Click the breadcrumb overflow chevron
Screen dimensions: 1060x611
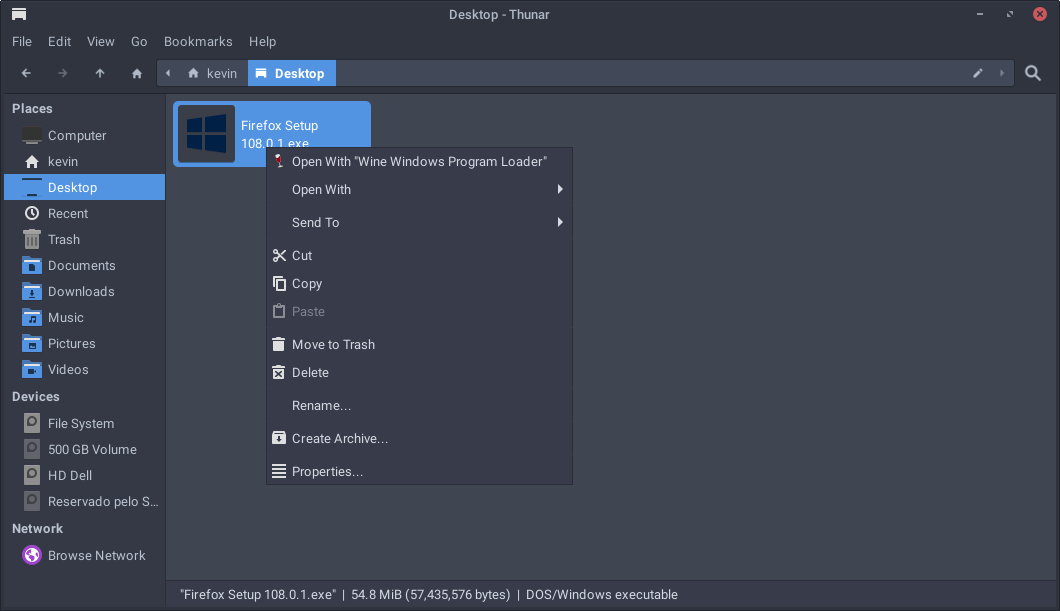click(167, 73)
